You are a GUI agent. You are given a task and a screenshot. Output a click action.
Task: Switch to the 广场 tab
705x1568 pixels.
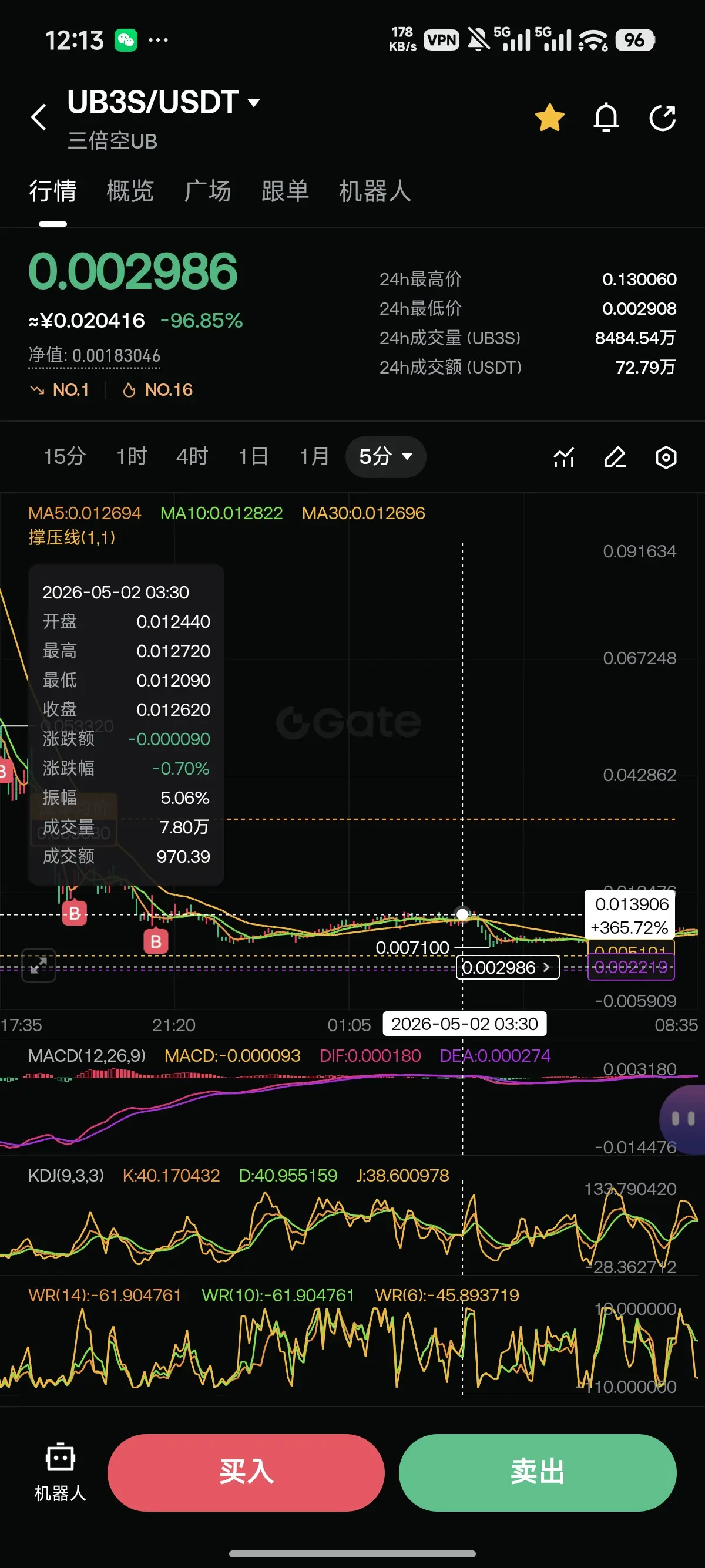point(207,191)
